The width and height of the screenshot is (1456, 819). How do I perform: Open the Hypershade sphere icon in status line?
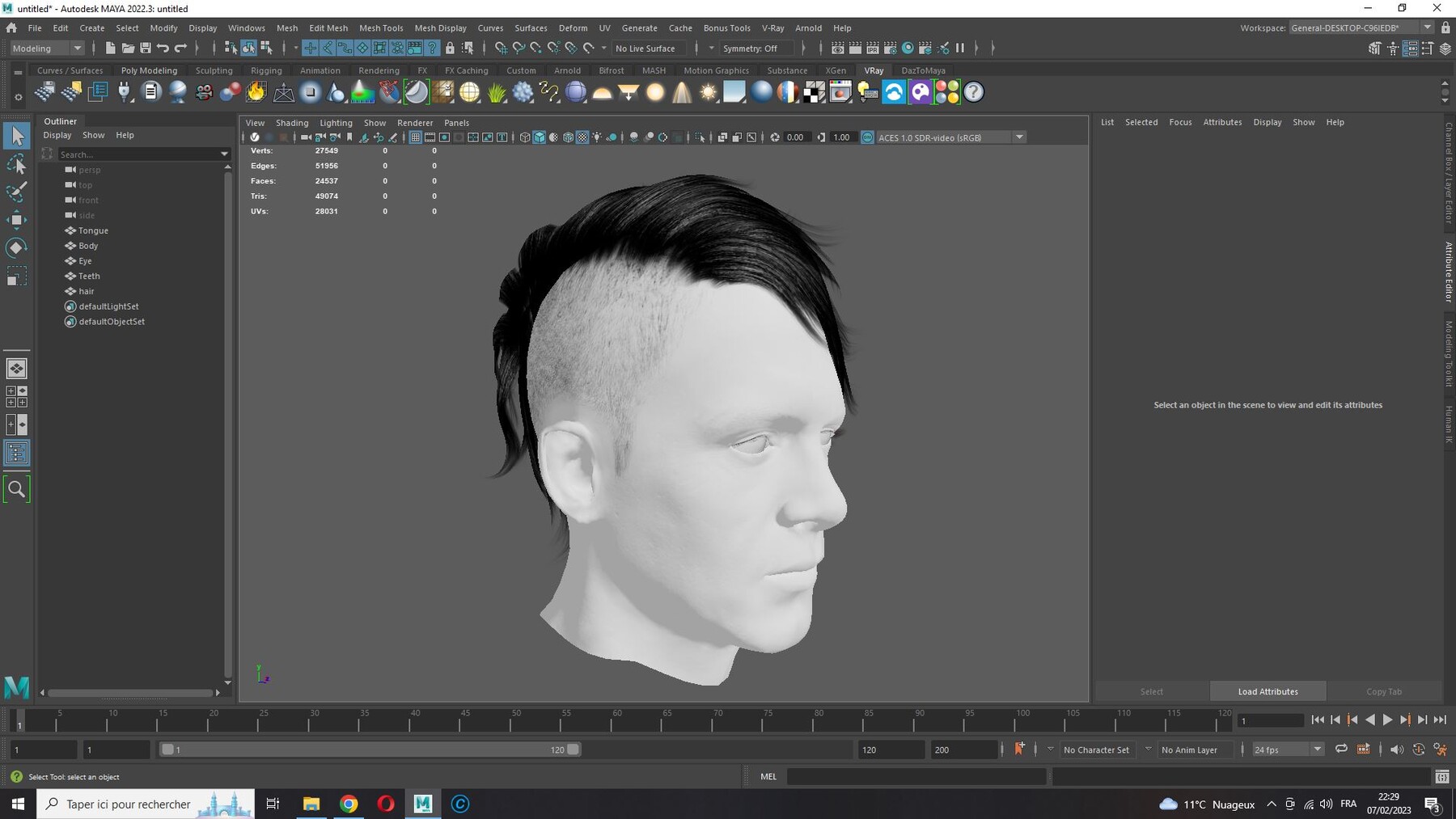click(908, 49)
